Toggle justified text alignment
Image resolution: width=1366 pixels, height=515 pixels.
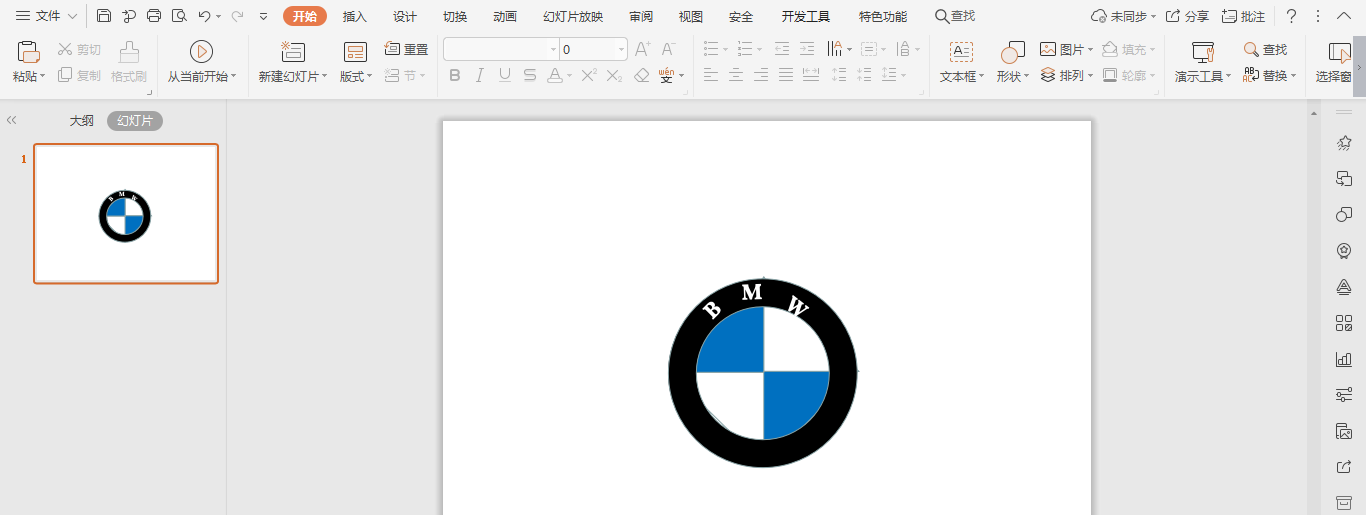point(786,75)
